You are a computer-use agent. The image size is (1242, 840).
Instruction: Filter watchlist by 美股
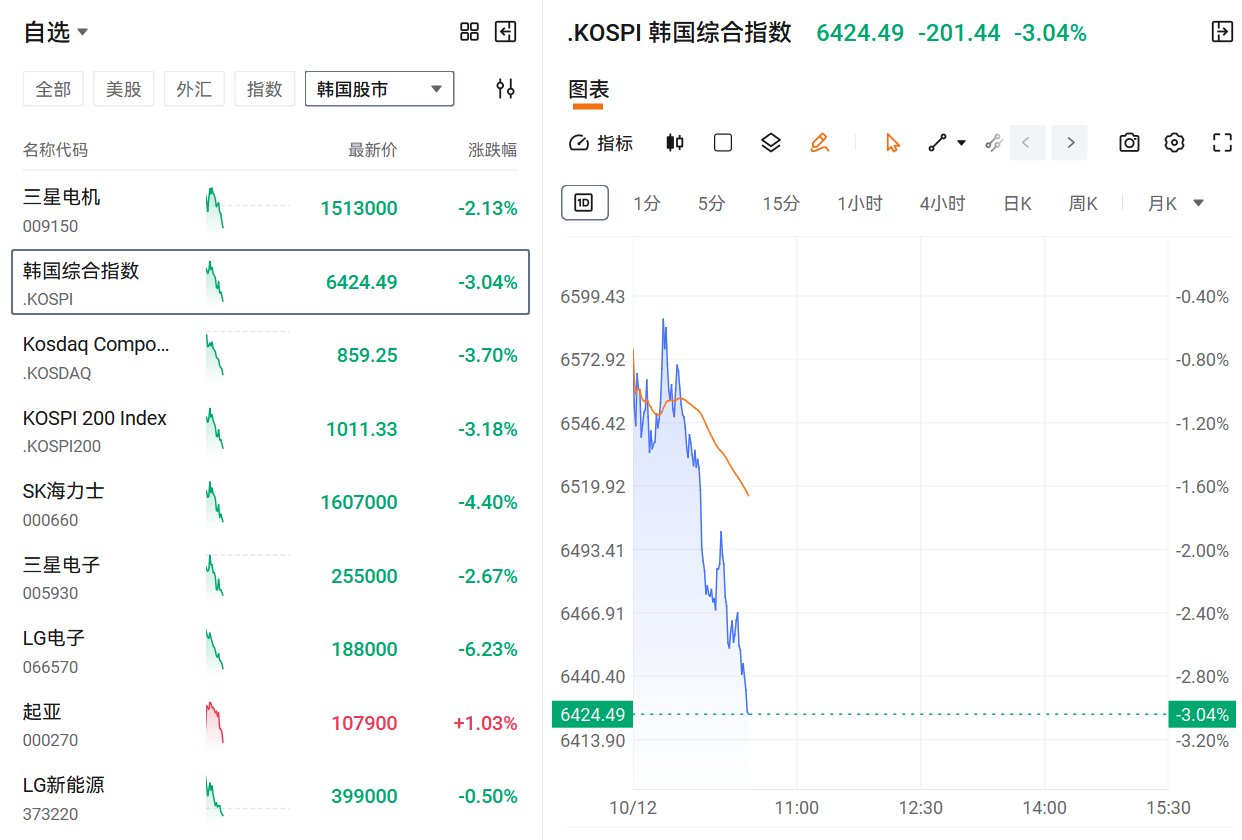coord(124,89)
